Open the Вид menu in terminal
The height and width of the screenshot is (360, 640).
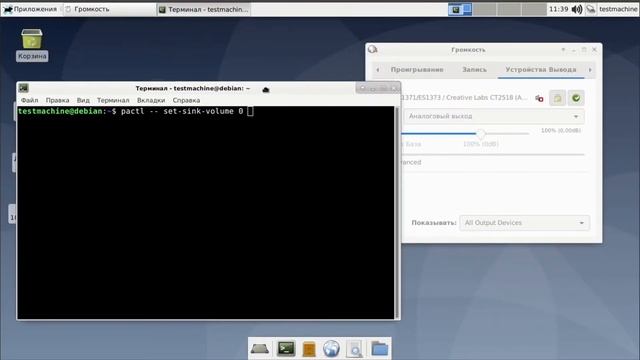83,100
